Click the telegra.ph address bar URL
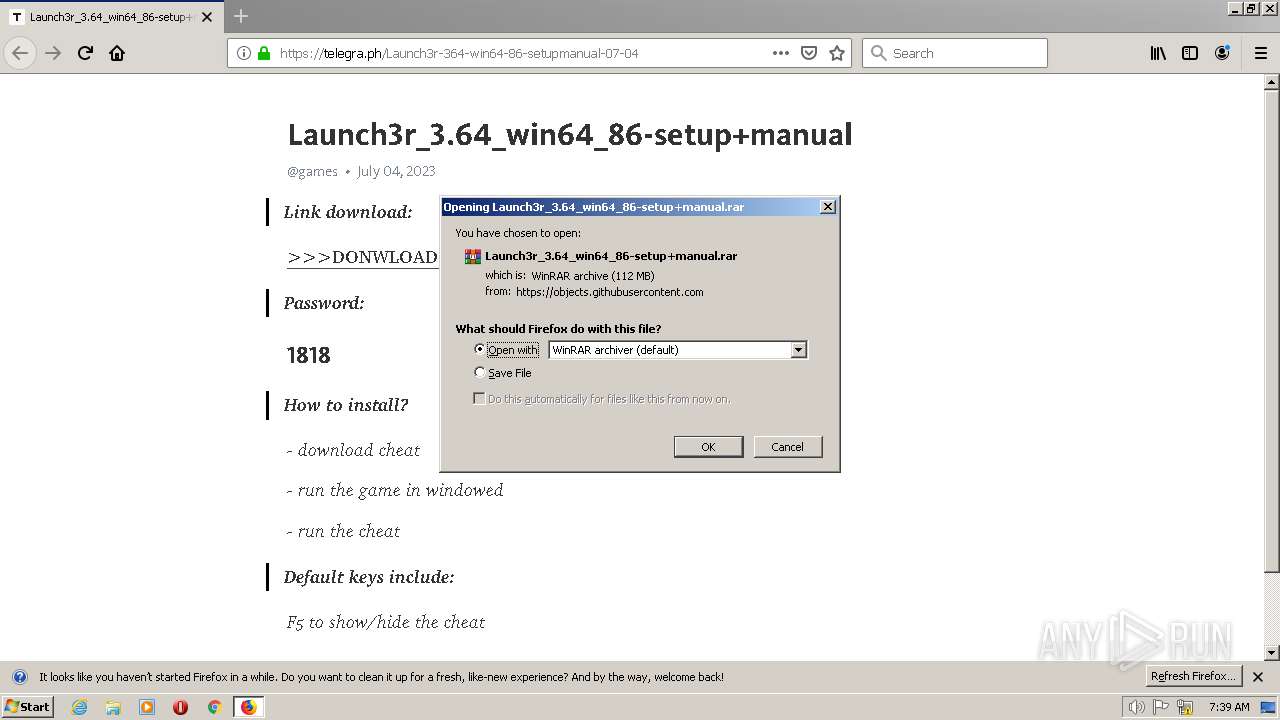The image size is (1280, 720). [459, 53]
